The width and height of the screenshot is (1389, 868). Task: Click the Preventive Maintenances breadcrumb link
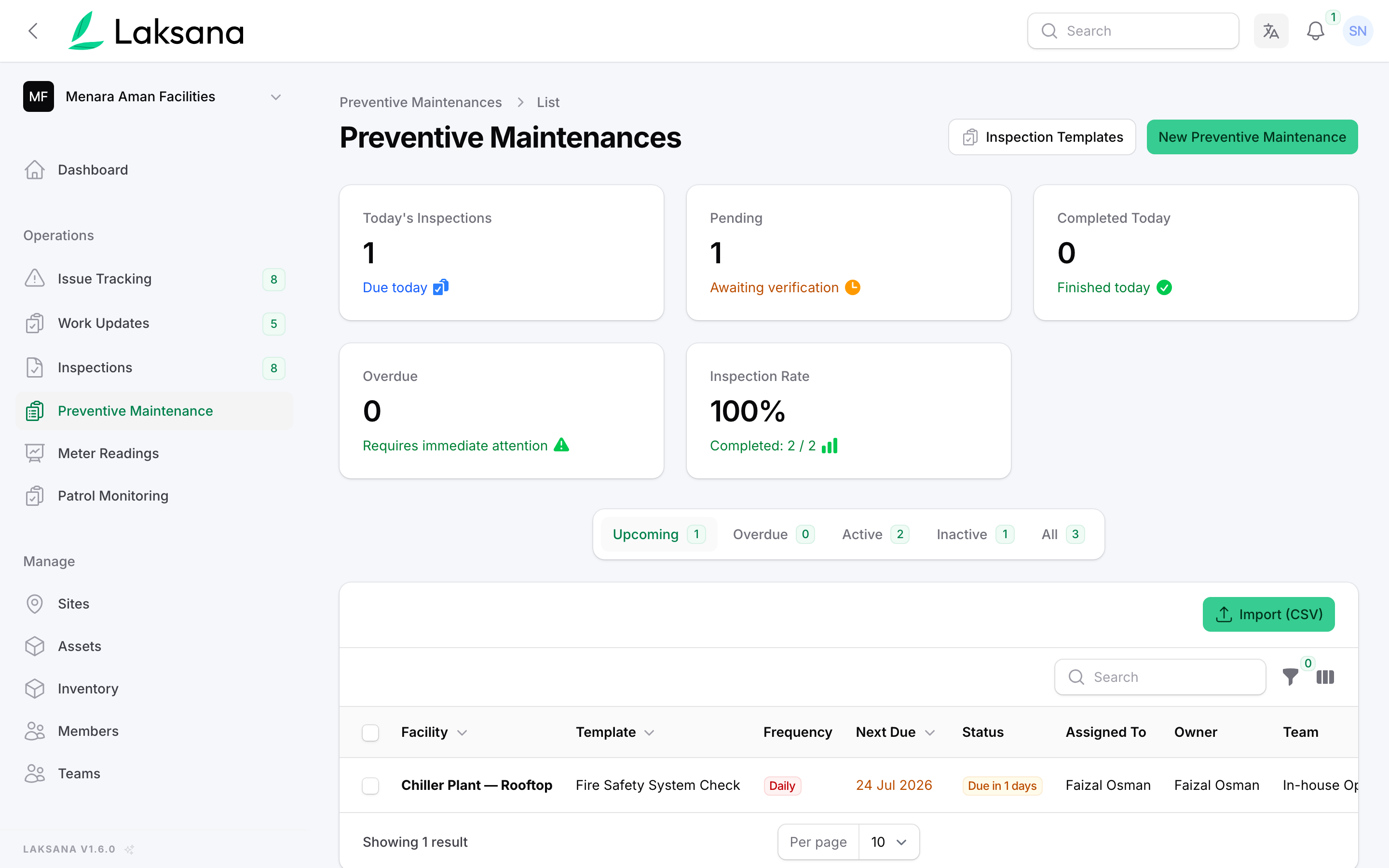[420, 102]
